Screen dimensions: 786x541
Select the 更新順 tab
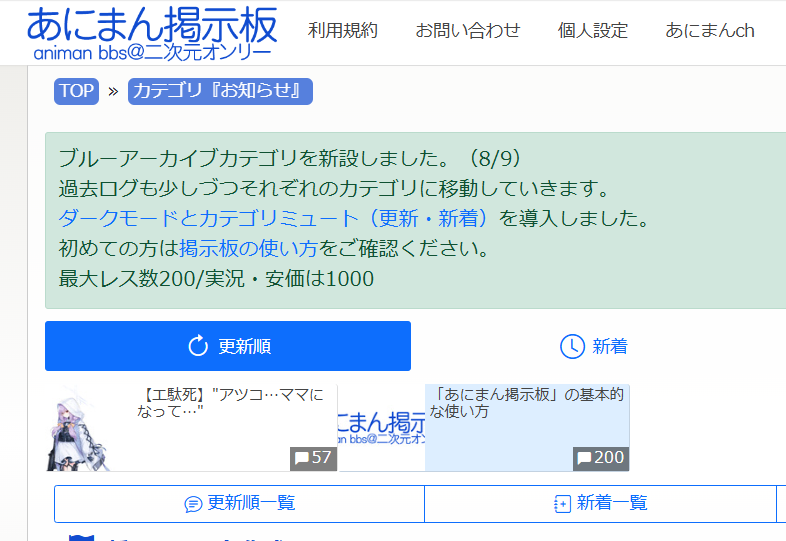click(x=228, y=346)
